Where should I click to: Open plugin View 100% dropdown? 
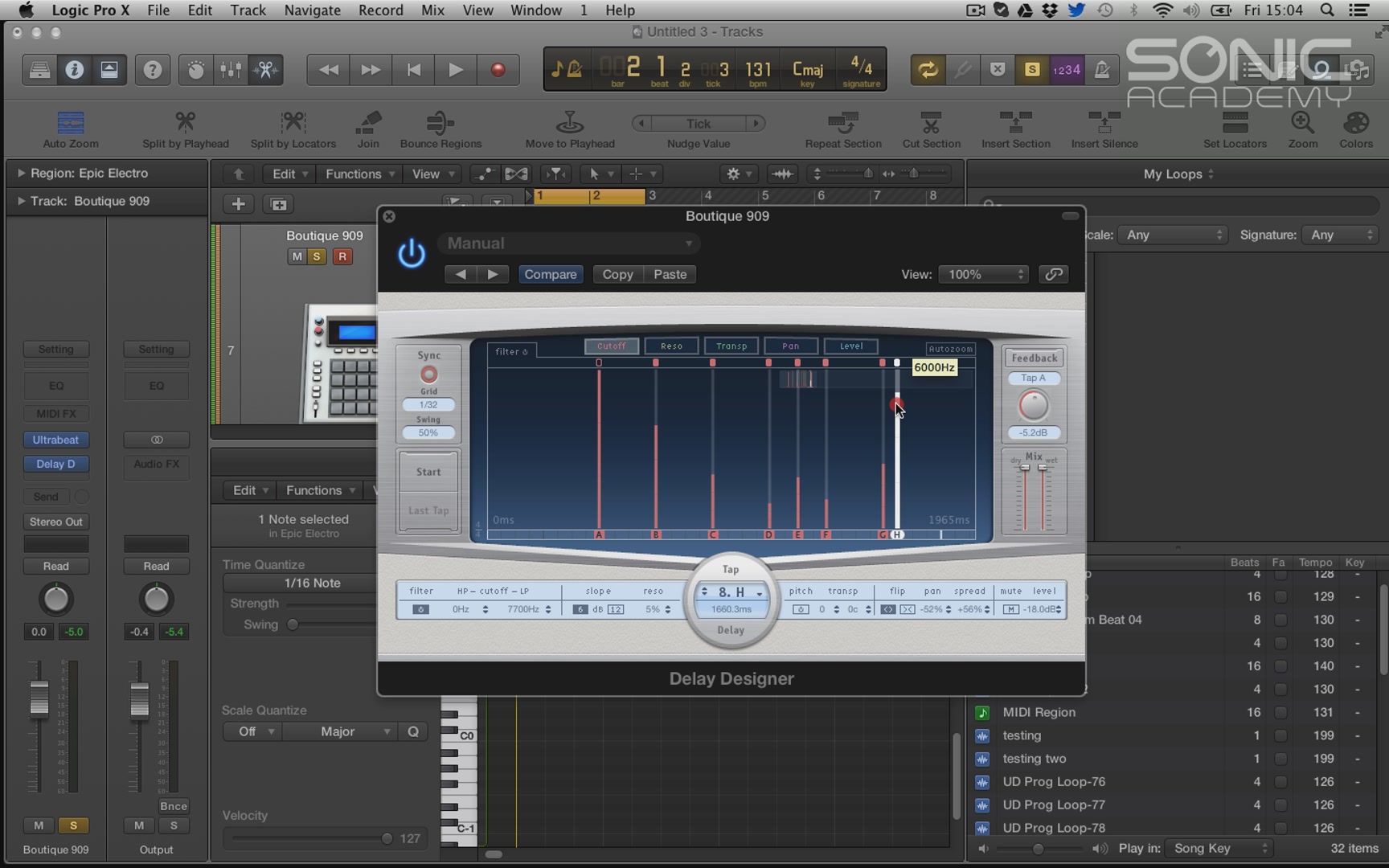[x=984, y=274]
